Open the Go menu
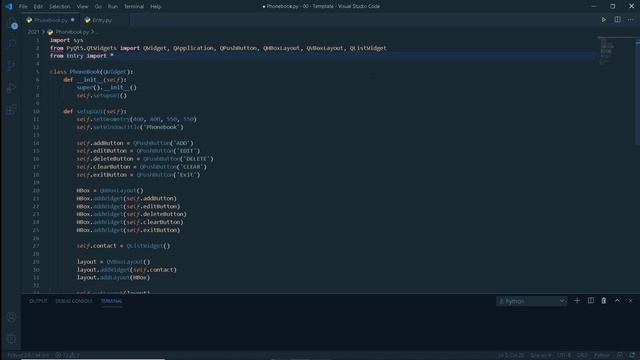Screen dimensions: 640x360 point(98,7)
